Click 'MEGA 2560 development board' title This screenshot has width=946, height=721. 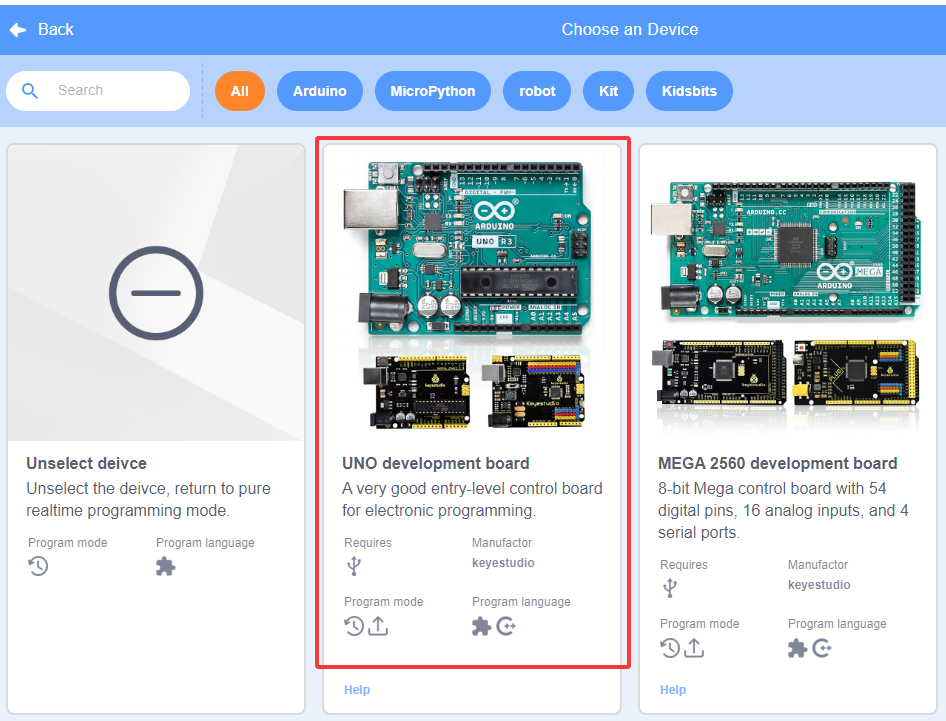coord(778,463)
